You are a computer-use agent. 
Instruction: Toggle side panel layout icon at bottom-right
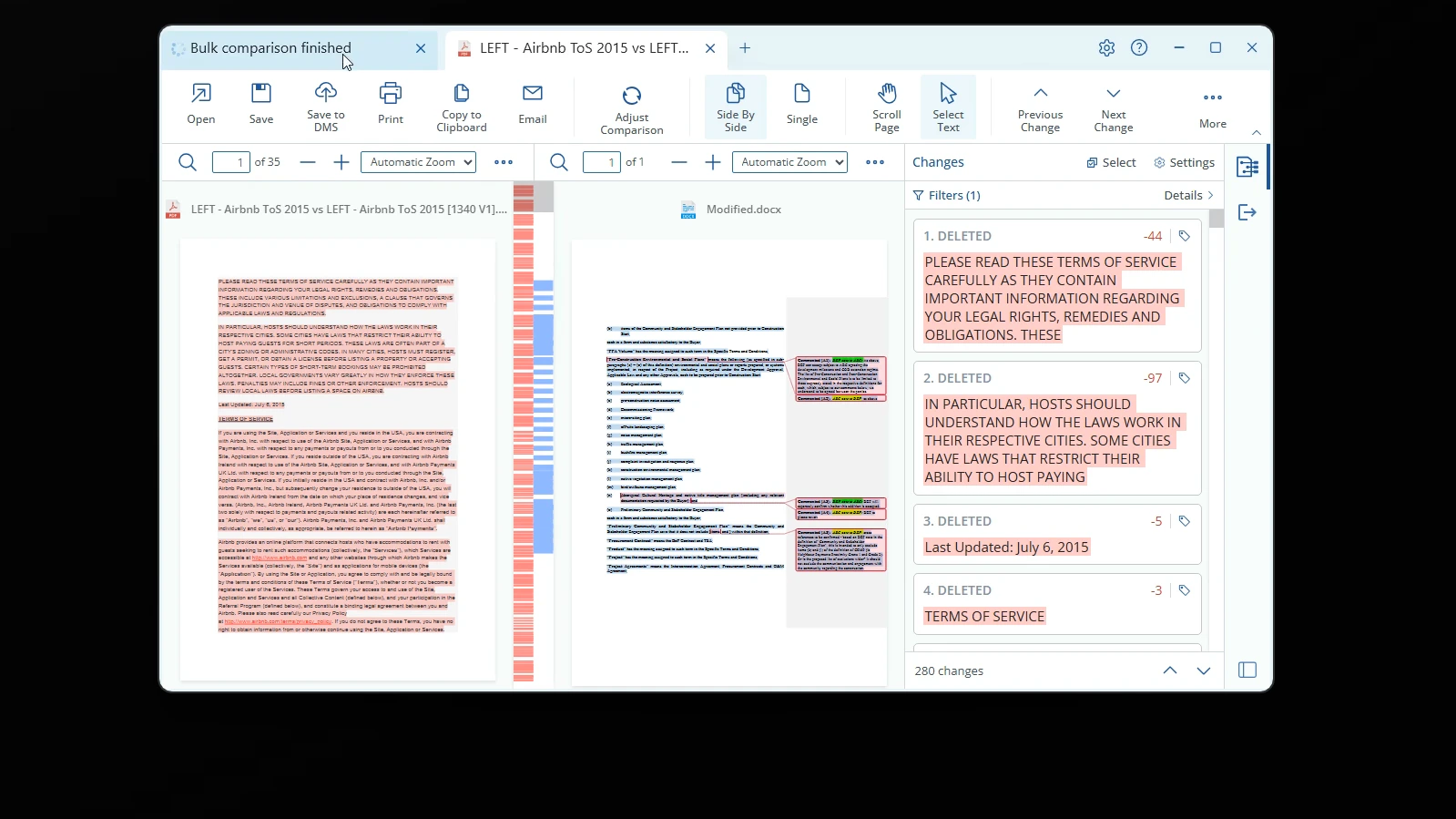pyautogui.click(x=1247, y=671)
